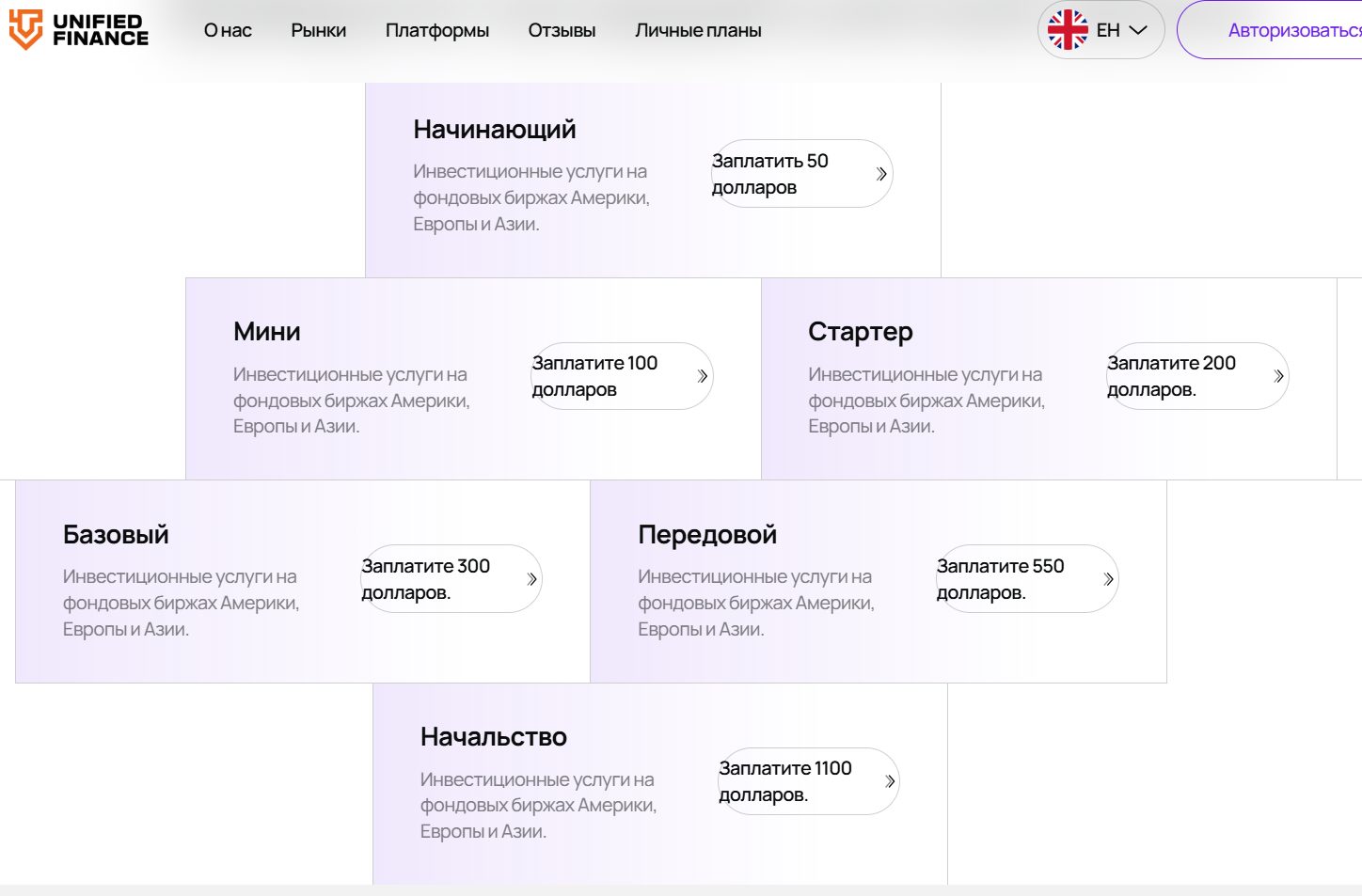This screenshot has width=1362, height=896.
Task: Click the Unified Finance shield logo
Action: point(26,29)
